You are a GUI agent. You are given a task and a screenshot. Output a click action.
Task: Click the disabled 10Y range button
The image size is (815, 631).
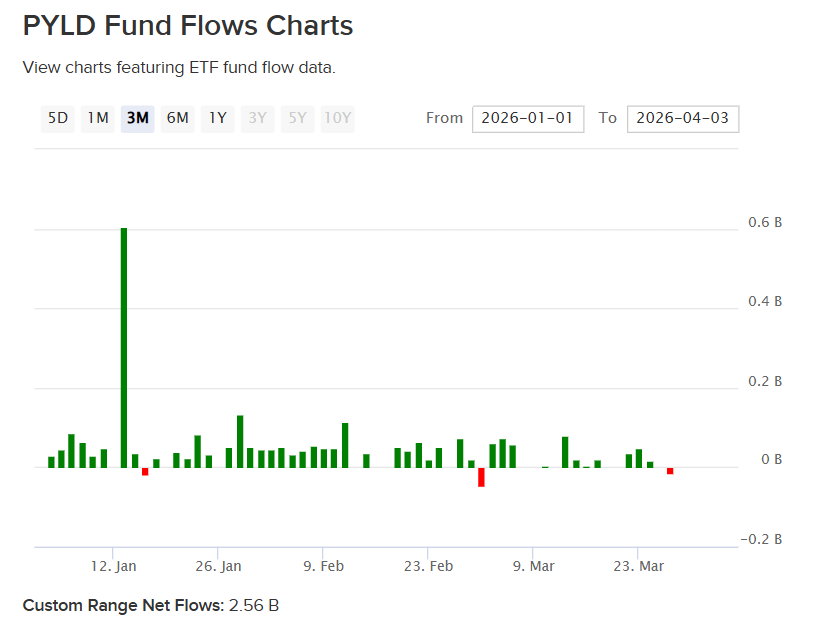(x=337, y=119)
